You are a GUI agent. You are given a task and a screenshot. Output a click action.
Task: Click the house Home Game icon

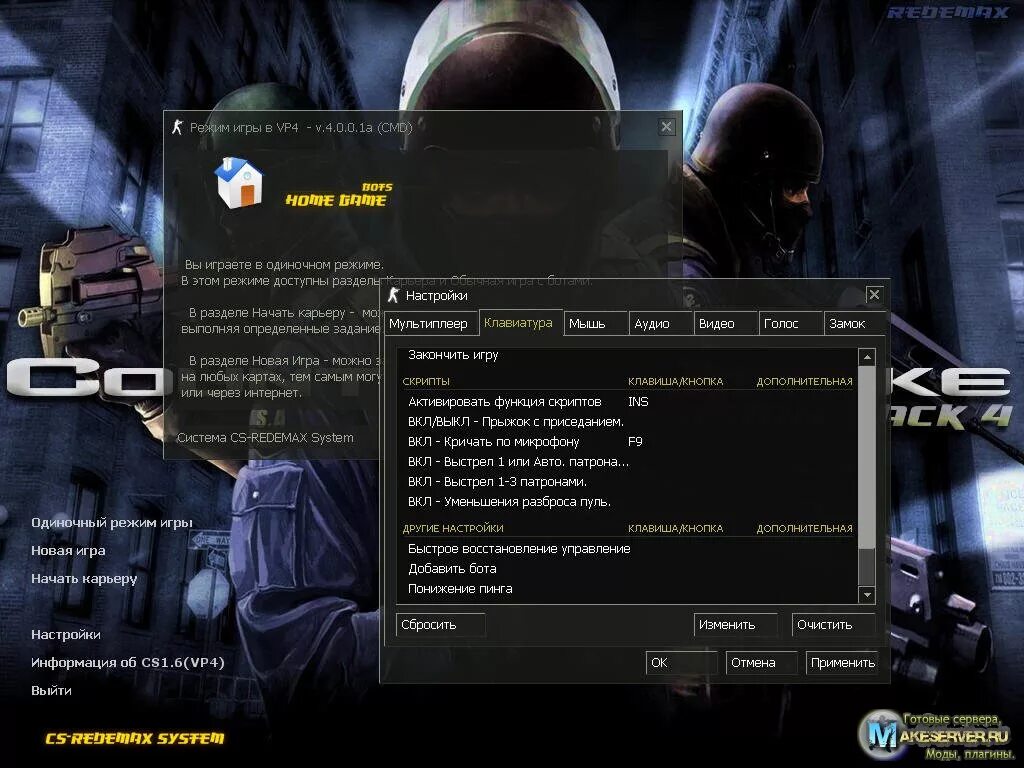tap(238, 182)
